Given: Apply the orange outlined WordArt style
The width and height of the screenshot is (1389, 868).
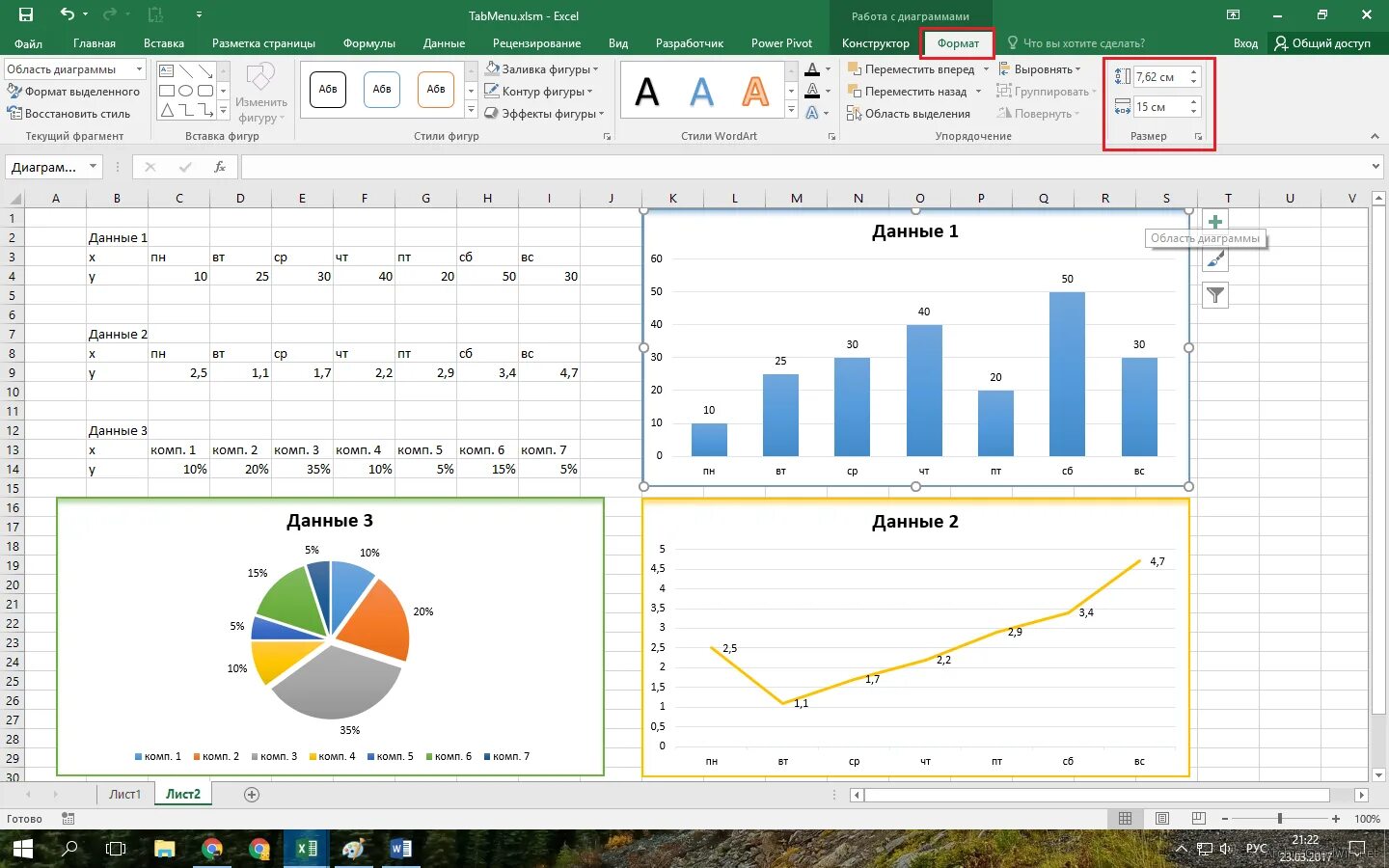Looking at the screenshot, I should (x=755, y=92).
